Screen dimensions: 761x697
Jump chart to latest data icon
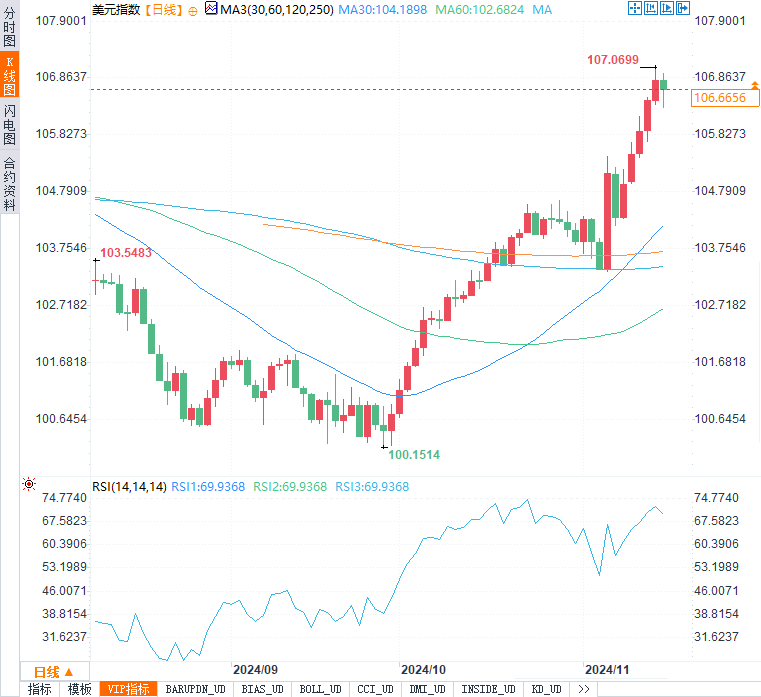point(667,8)
